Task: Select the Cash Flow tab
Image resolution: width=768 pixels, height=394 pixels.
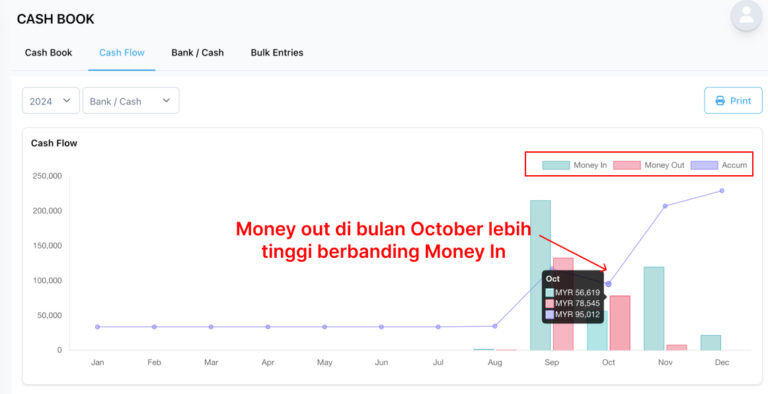Action: [x=121, y=52]
